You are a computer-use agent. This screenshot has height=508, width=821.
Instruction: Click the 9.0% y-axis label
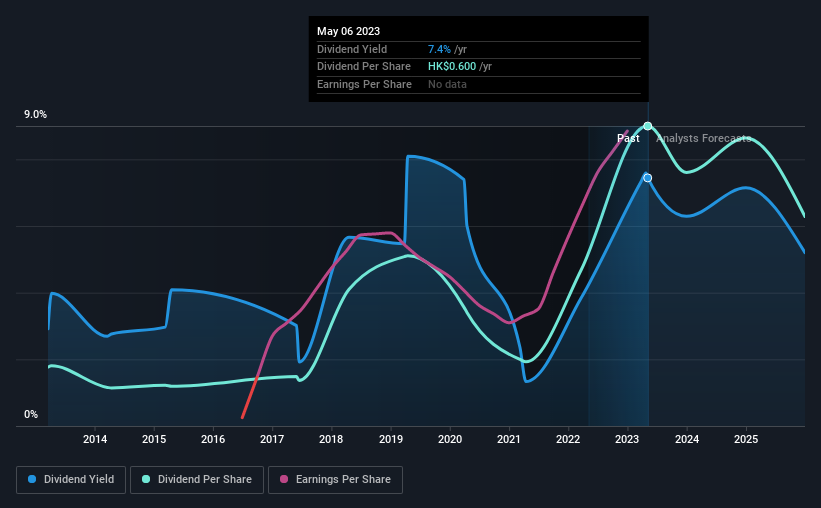[x=35, y=115]
